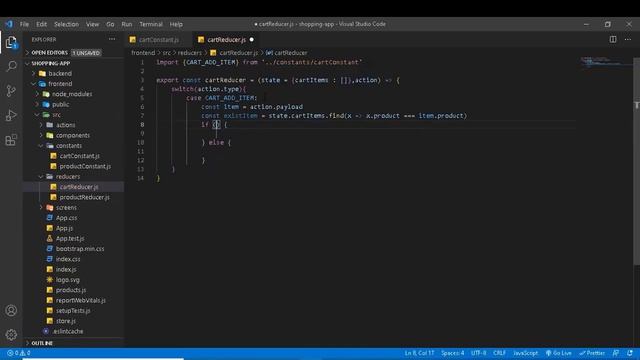Click the feedback icon in status bar
640x360 pixels.
(x=616, y=353)
